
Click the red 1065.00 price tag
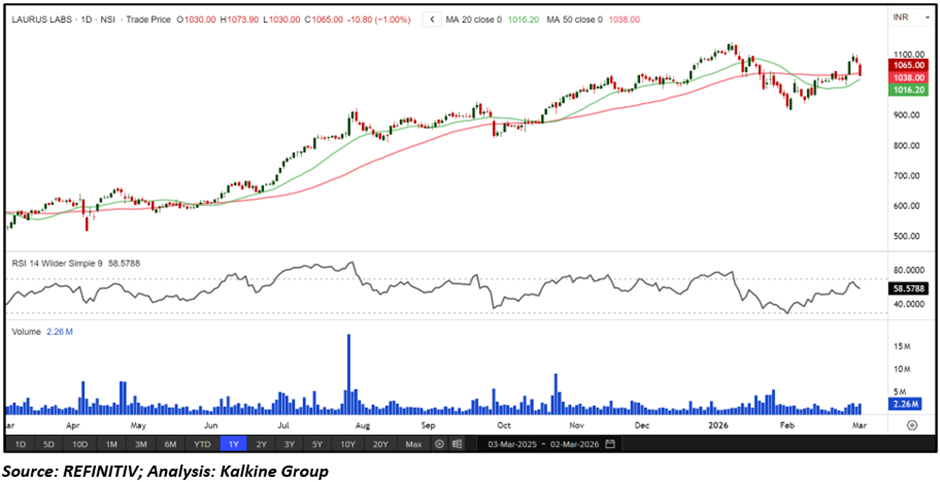(904, 66)
